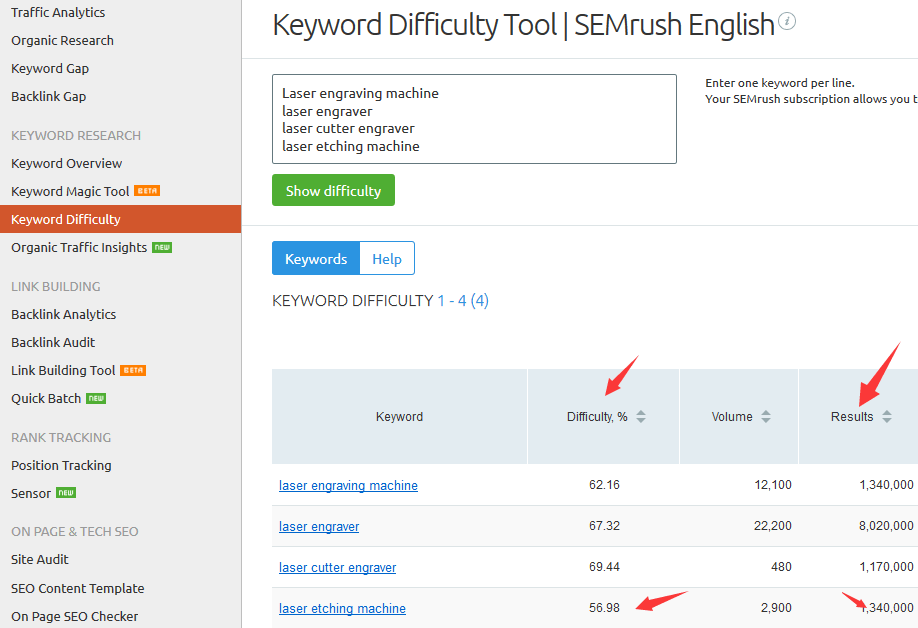Screen dimensions: 918x628
Task: Open 'laser engraver' keyword link
Action: tap(319, 526)
